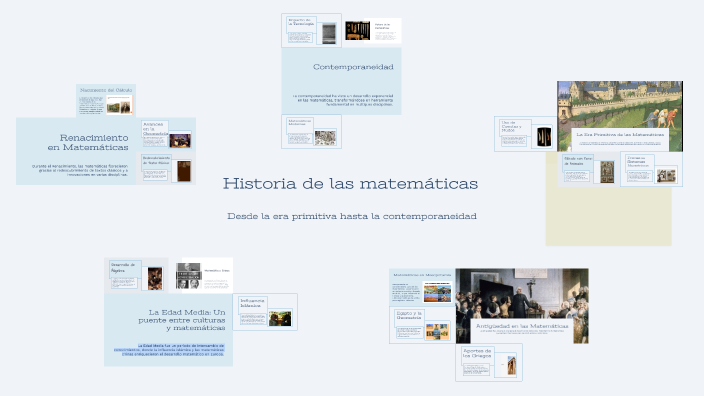The image size is (704, 396).
Task: Click the Contemporaneidad description paragraph
Action: coord(343,100)
